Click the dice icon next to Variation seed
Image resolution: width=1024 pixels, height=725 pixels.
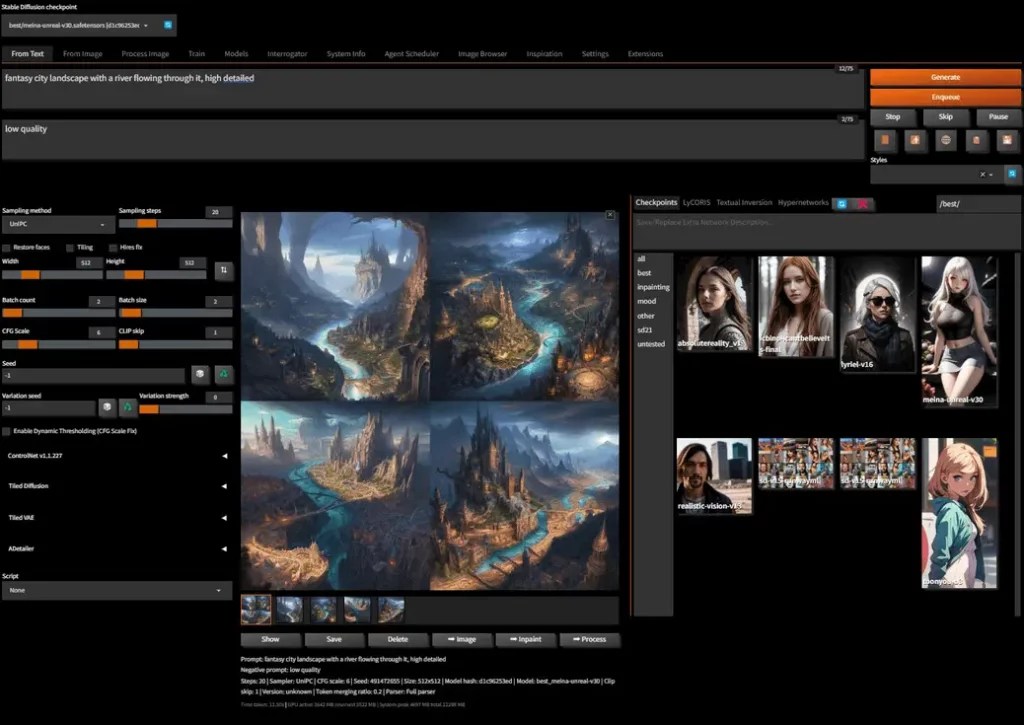pos(106,407)
